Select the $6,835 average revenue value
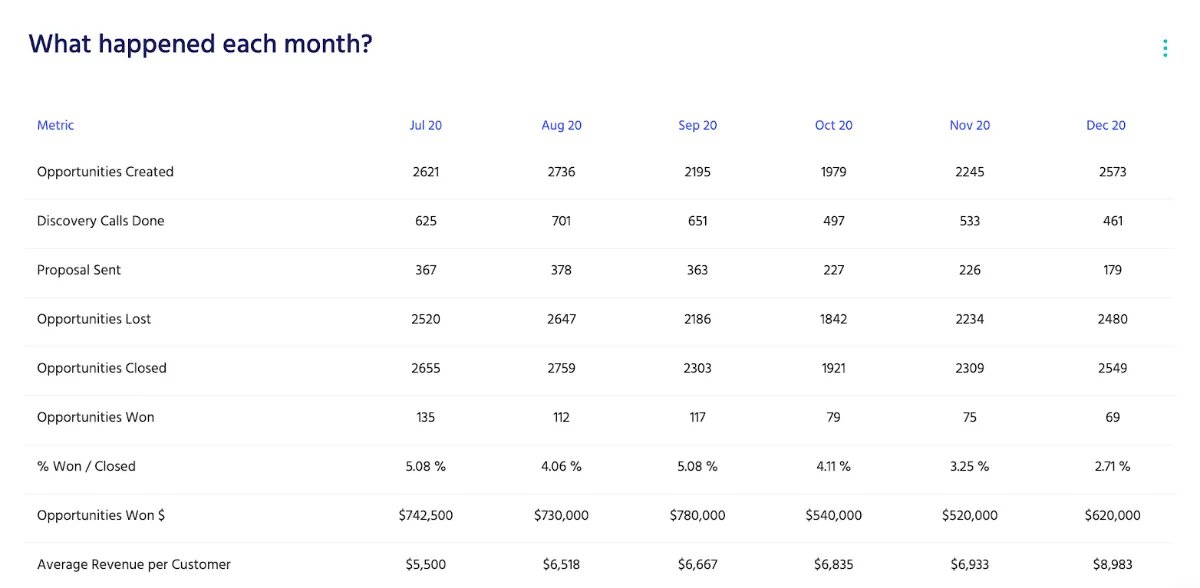The height and width of the screenshot is (588, 1200). tap(834, 564)
